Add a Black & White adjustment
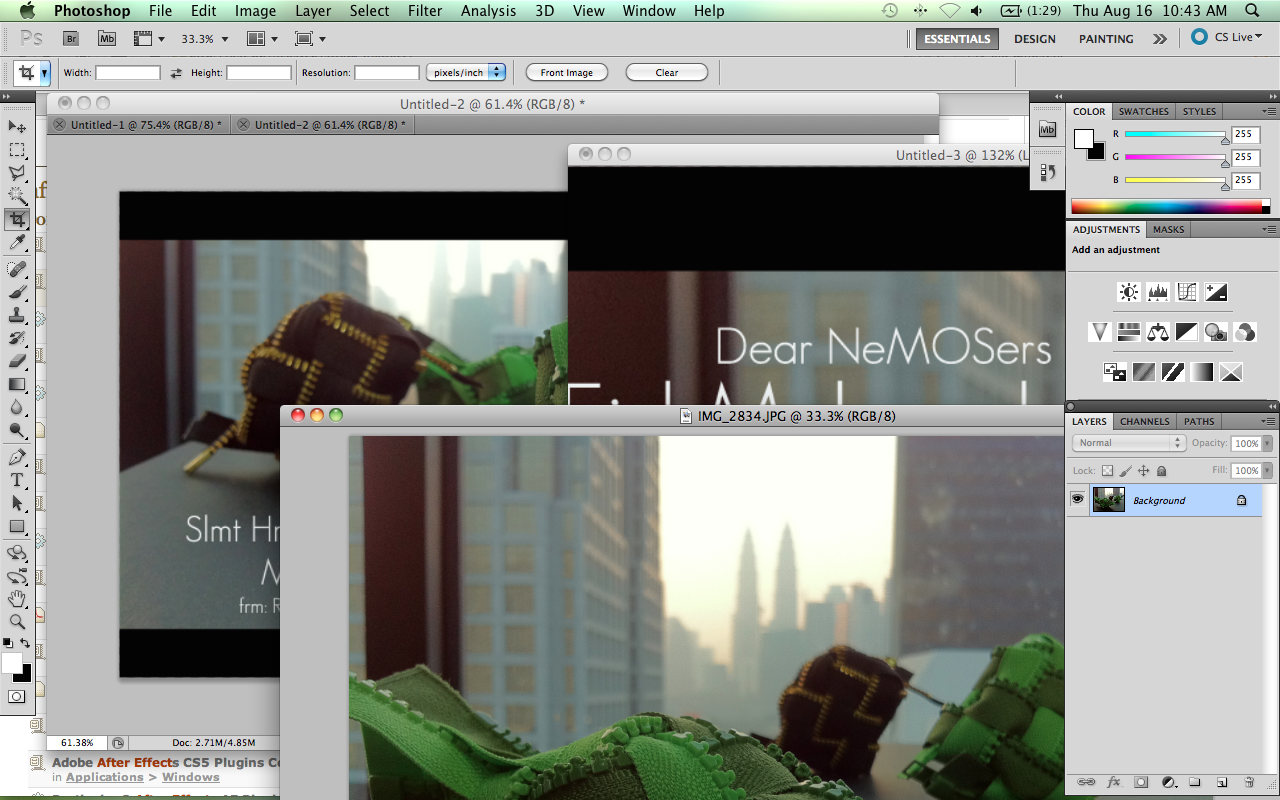This screenshot has height=800, width=1280. (1186, 331)
